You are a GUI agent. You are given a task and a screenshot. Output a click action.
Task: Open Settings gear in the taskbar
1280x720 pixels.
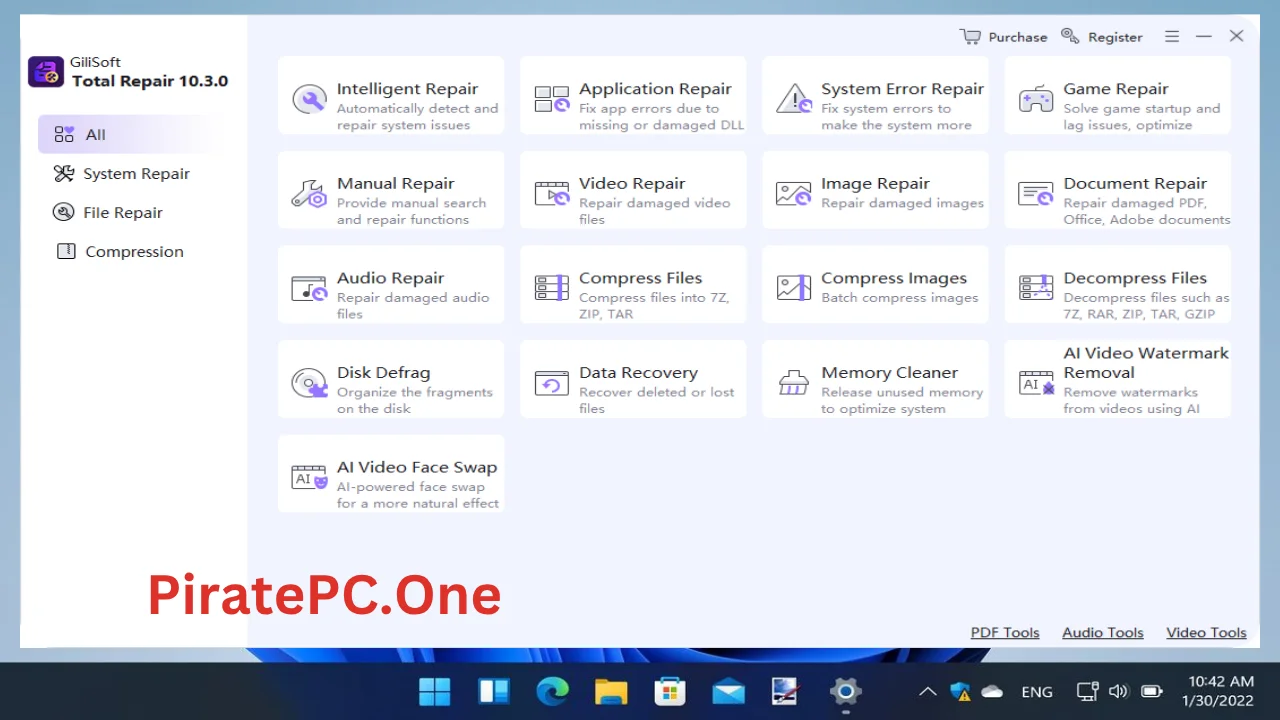pos(845,691)
